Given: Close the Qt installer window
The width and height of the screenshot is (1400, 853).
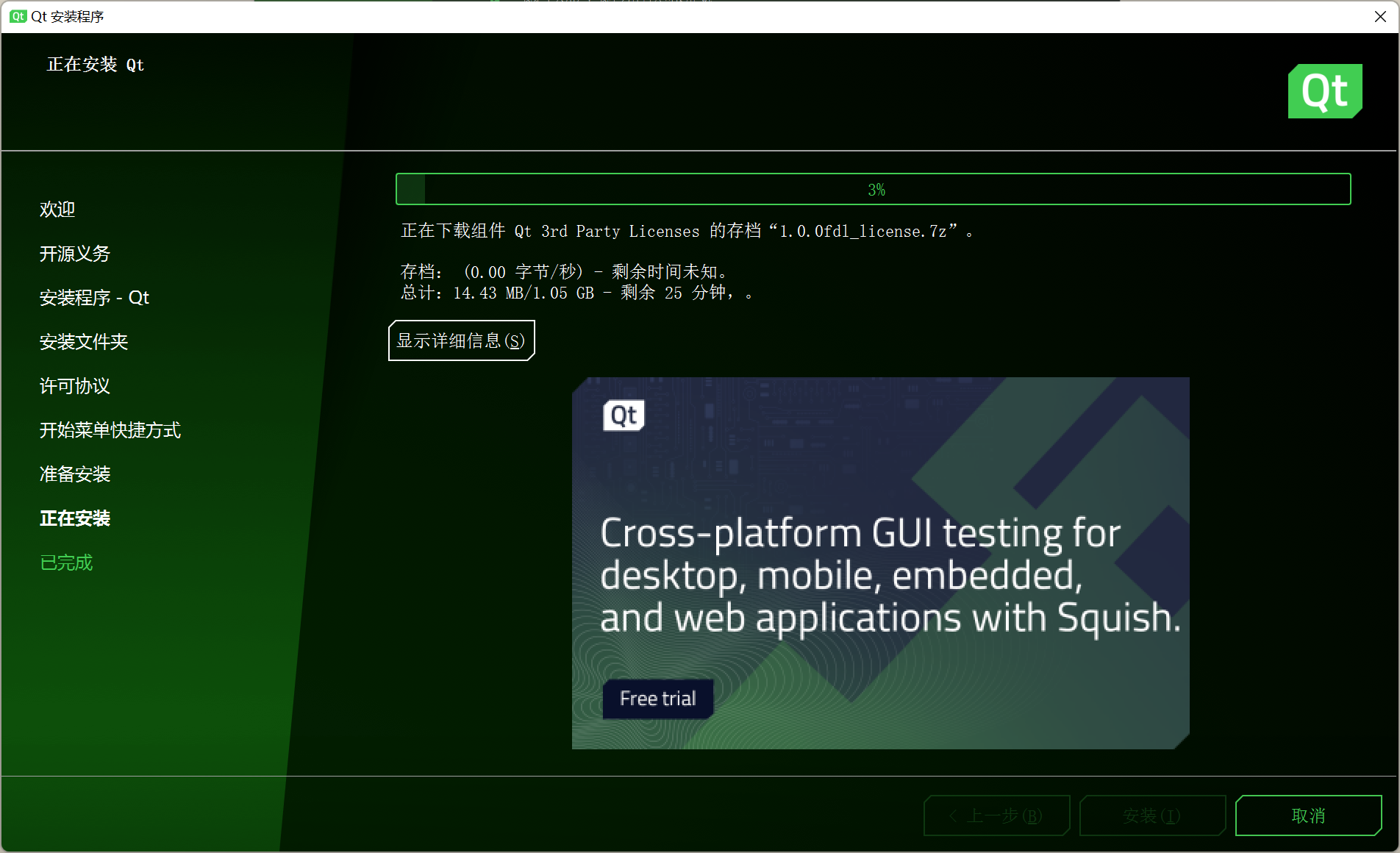Looking at the screenshot, I should click(x=1380, y=16).
